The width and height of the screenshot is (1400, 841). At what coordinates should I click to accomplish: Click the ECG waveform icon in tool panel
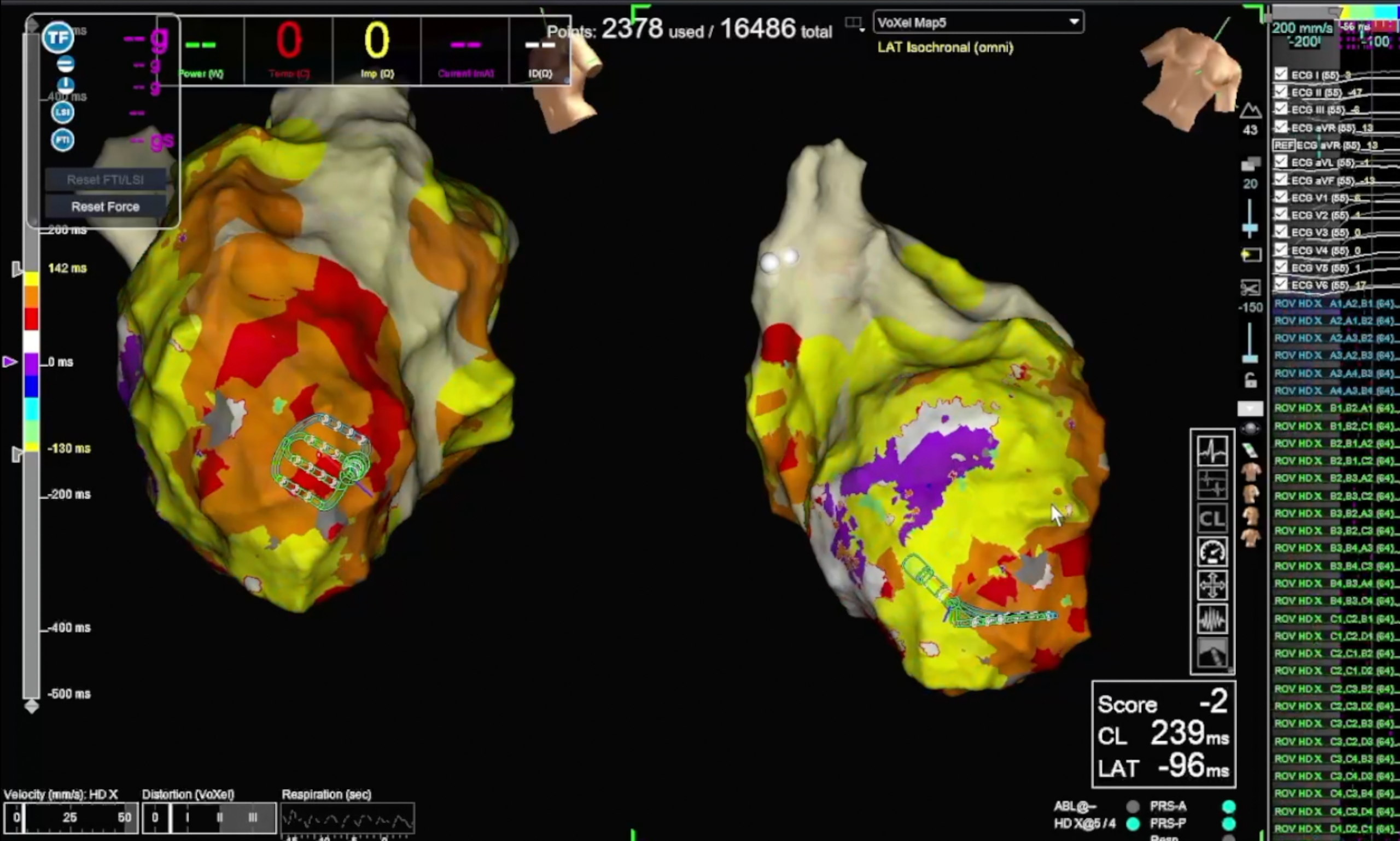1212,451
